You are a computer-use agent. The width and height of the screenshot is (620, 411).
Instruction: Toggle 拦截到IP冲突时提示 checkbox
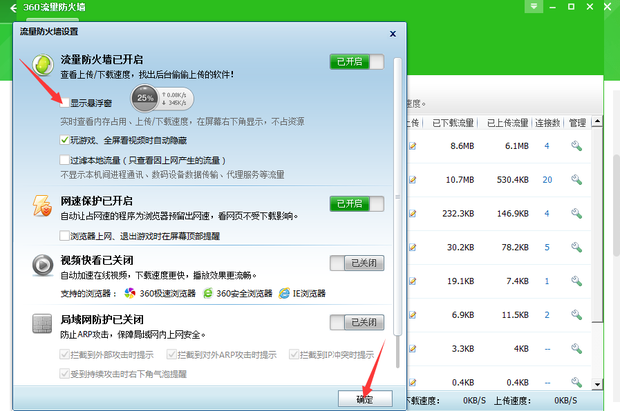click(x=294, y=354)
